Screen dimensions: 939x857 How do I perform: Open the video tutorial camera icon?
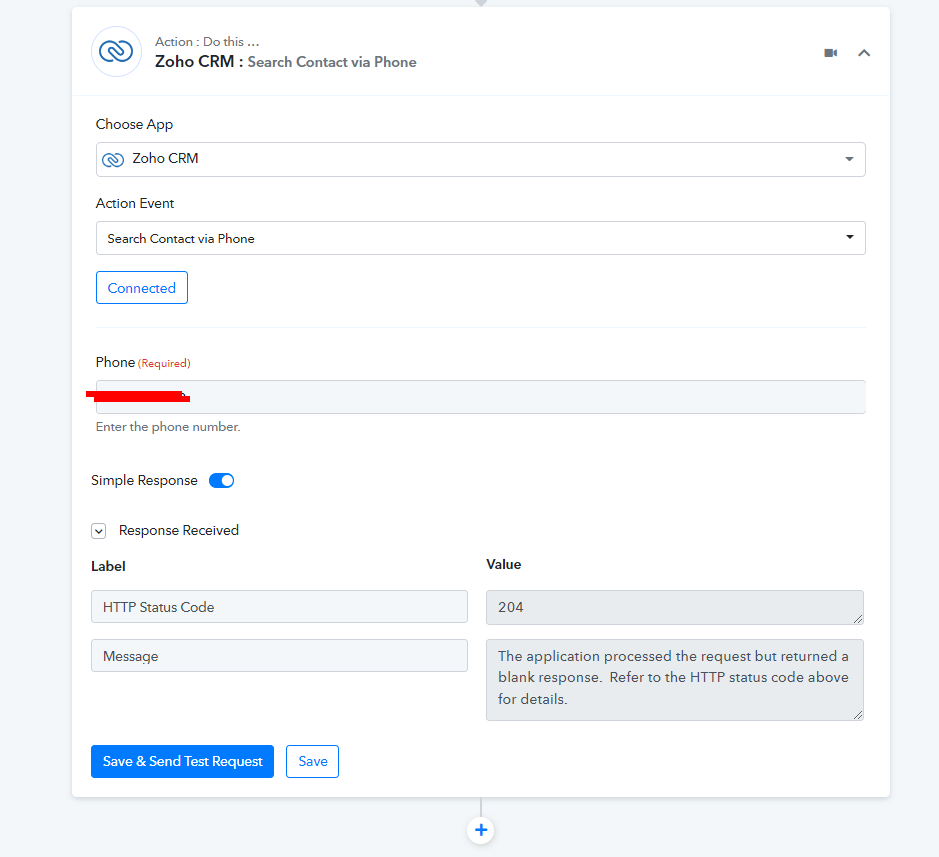point(831,53)
